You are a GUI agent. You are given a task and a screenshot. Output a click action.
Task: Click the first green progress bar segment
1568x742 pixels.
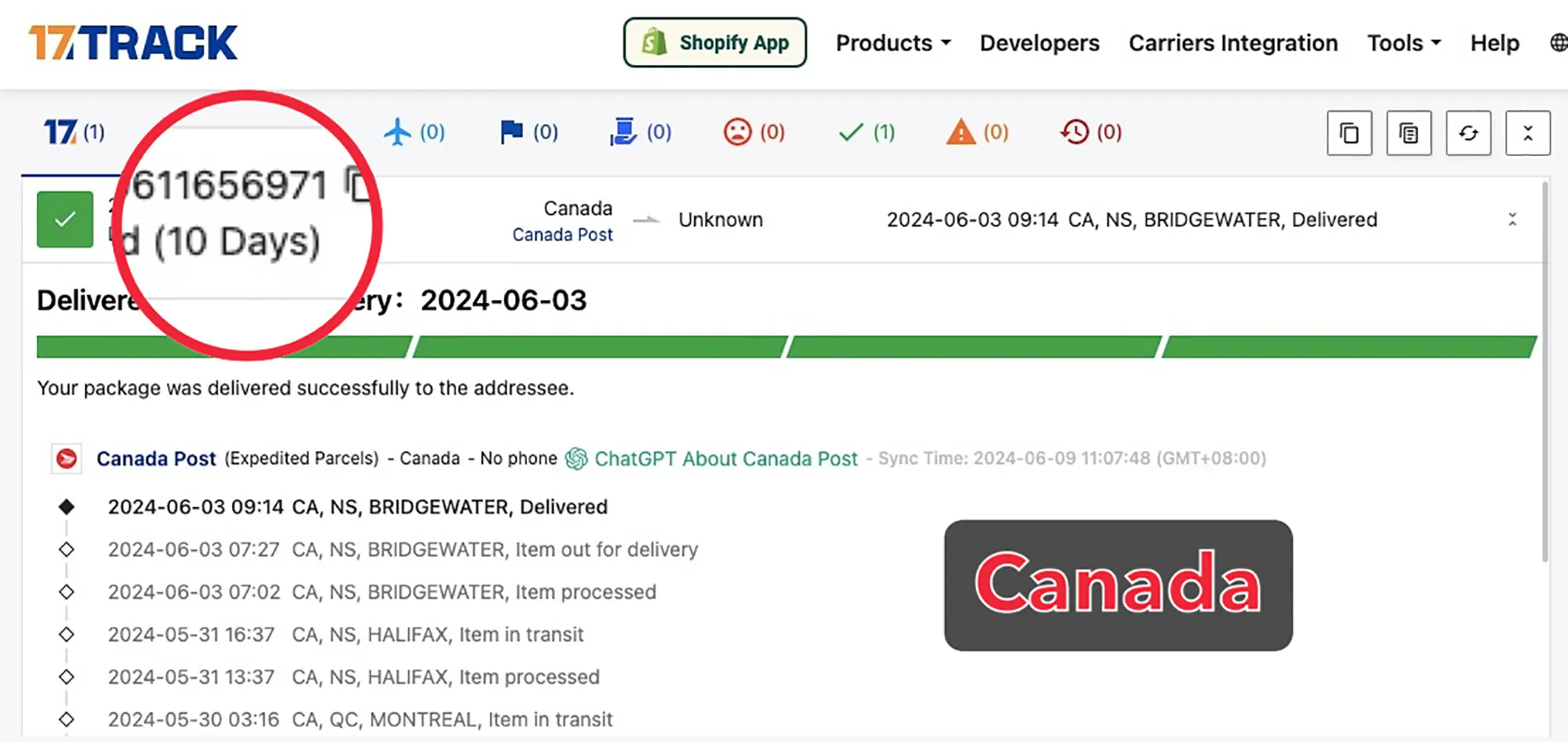point(224,347)
